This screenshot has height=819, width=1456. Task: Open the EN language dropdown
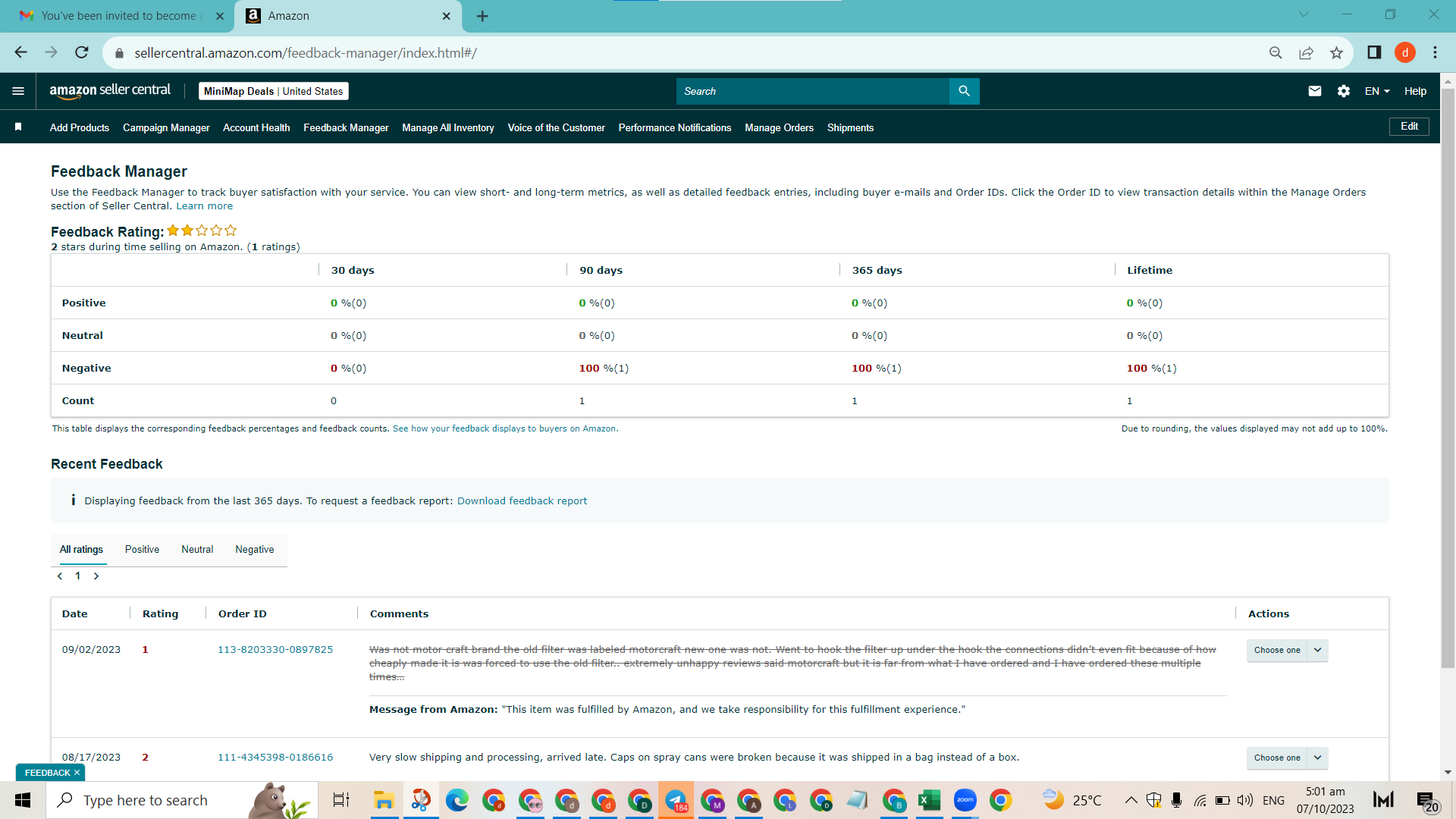[x=1377, y=91]
